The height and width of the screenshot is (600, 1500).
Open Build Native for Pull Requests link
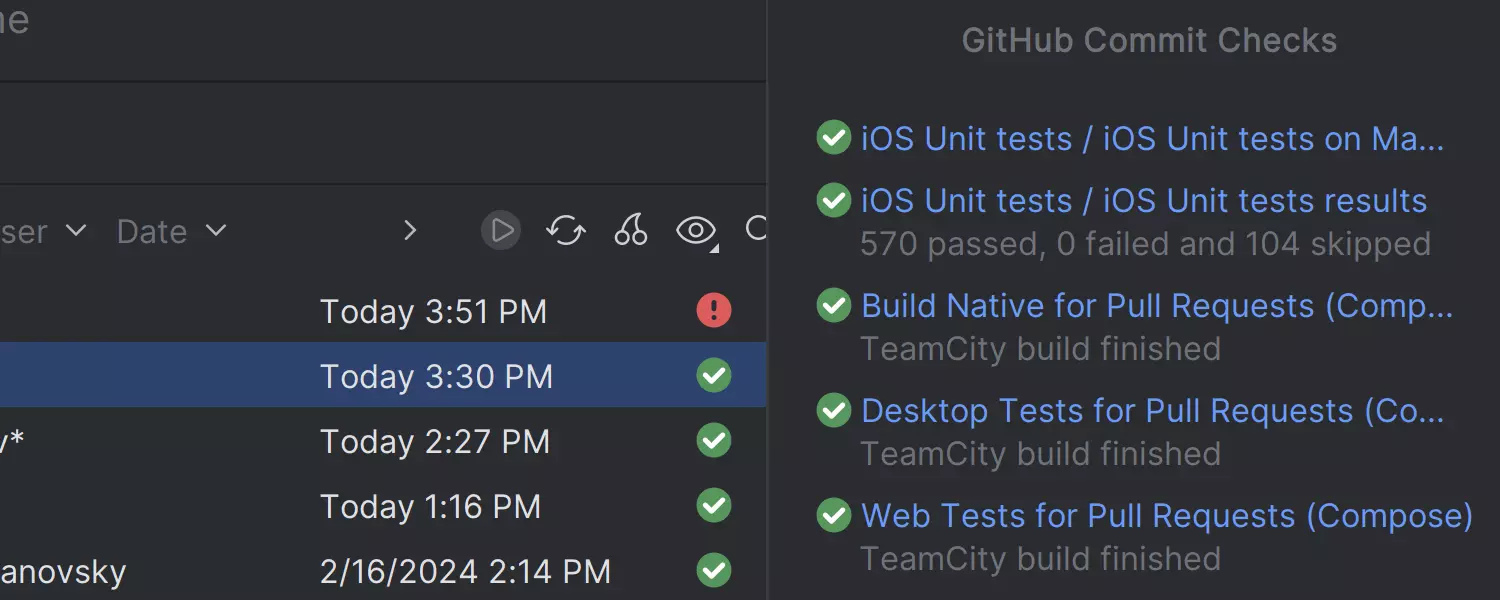tap(1156, 306)
